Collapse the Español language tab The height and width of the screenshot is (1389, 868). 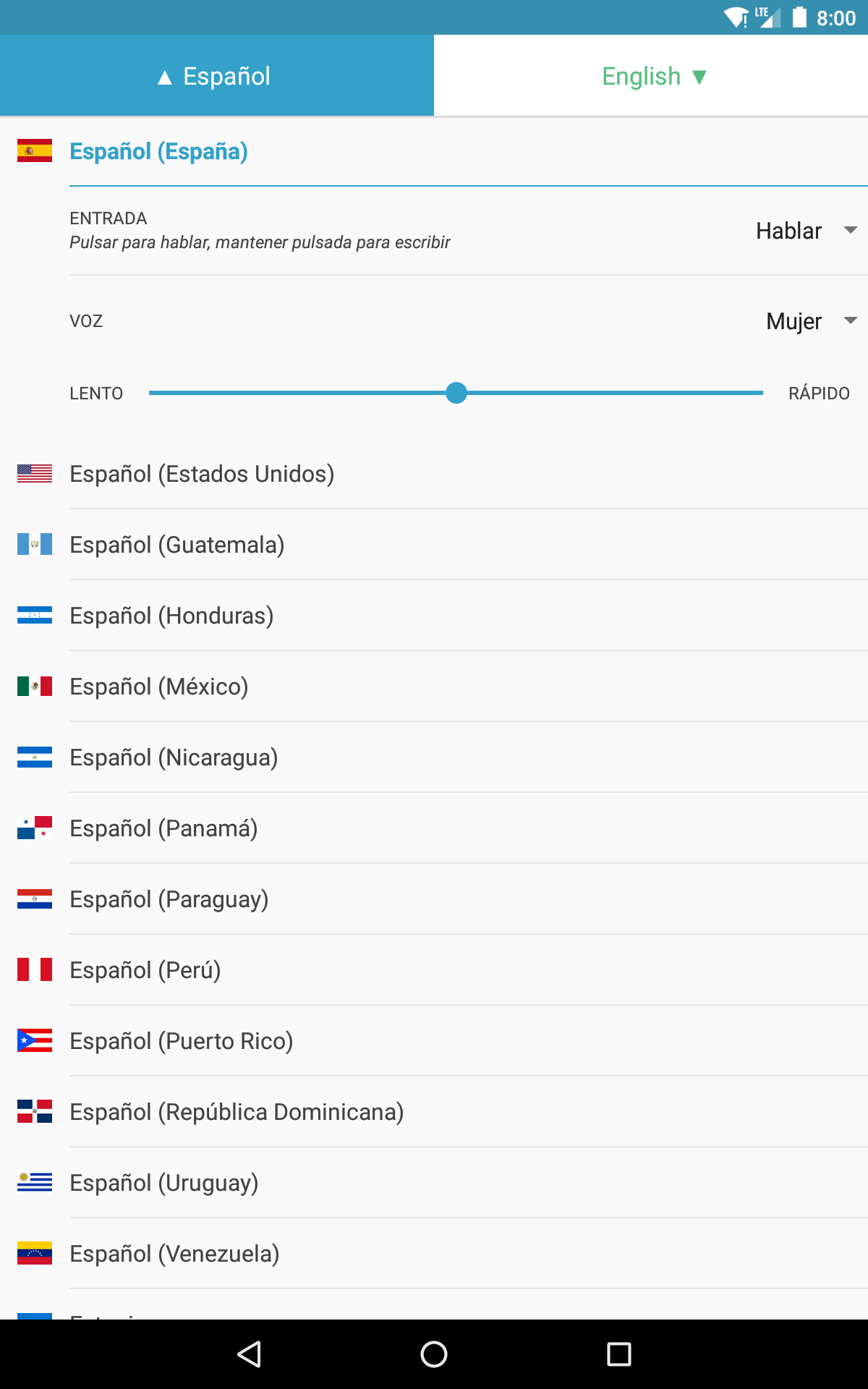point(216,76)
